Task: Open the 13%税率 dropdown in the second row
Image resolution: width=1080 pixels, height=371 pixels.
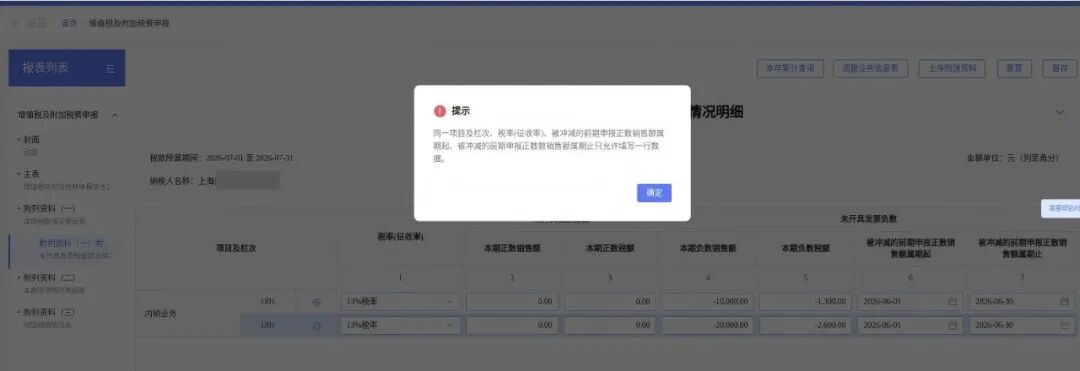Action: tap(400, 326)
